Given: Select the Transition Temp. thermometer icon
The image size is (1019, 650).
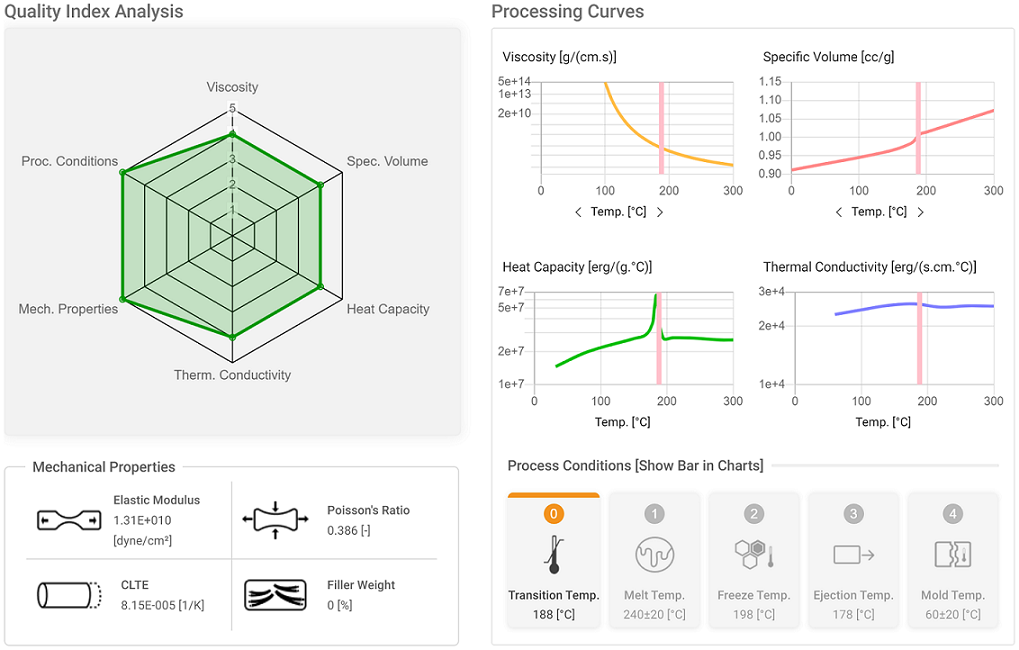Looking at the screenshot, I should click(554, 554).
